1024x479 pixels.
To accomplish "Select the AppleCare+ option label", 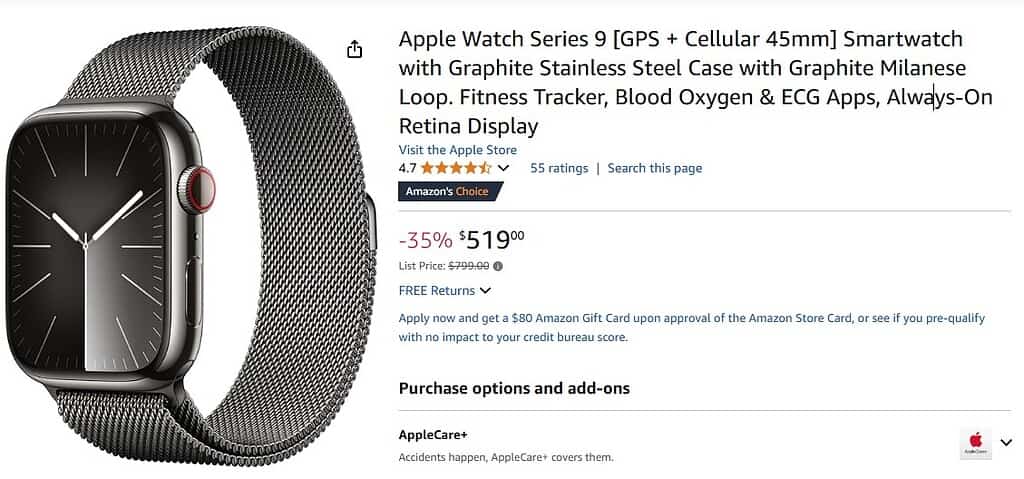I will 433,436.
